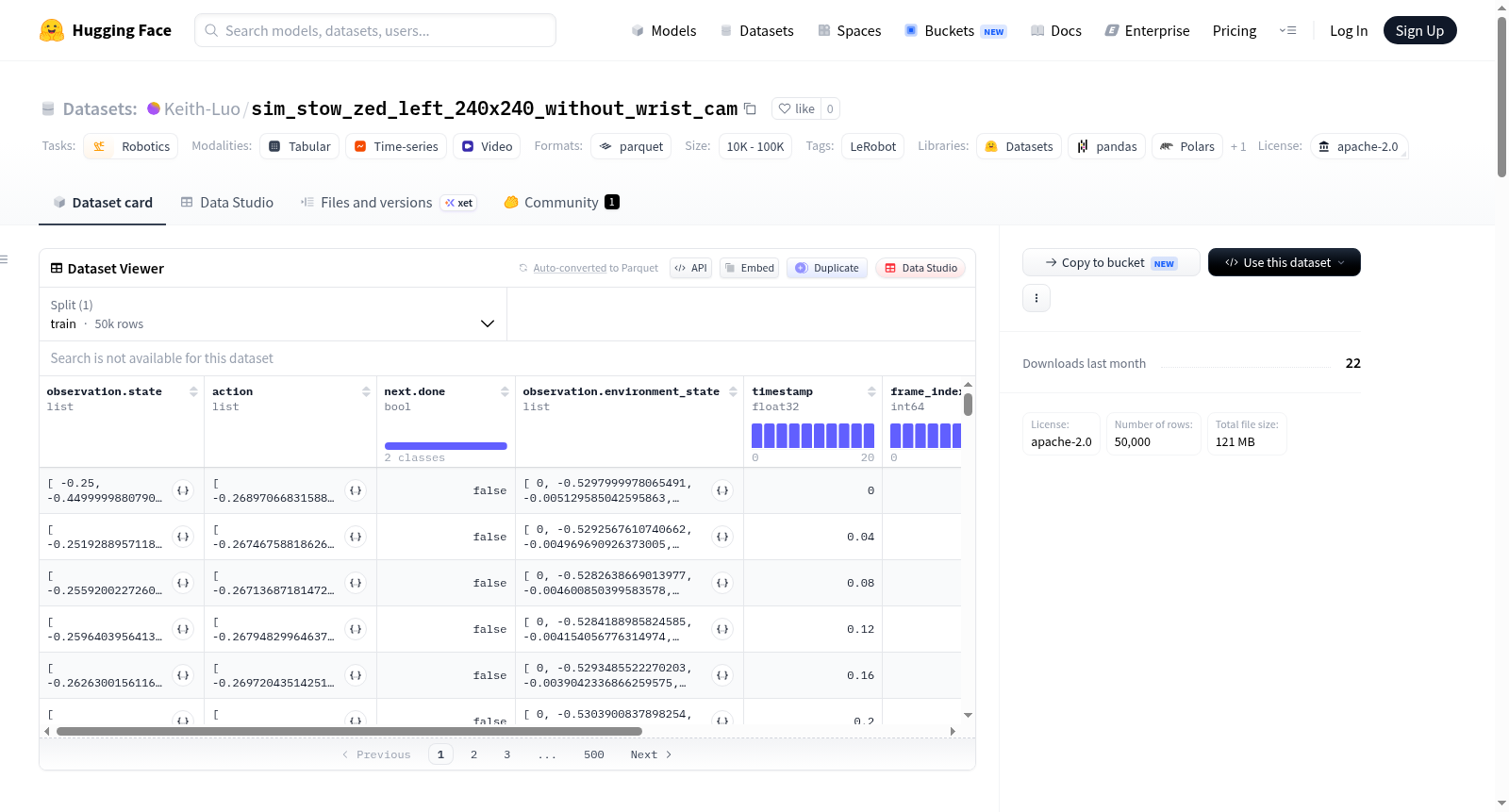1509x812 pixels.
Task: Click the table's horizontal scrollbar
Action: pos(349,731)
